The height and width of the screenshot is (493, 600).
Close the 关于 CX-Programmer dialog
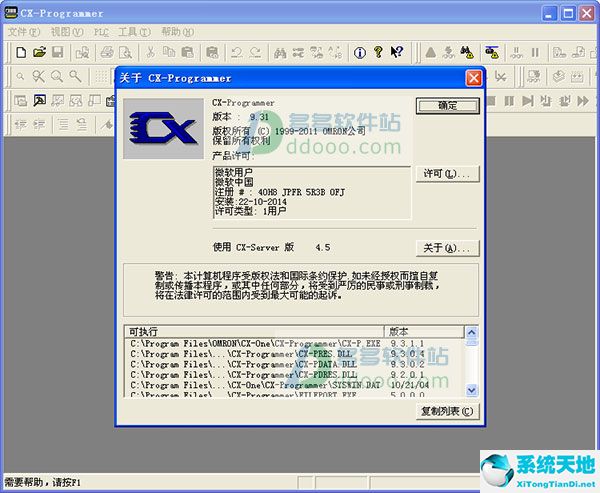pos(474,78)
